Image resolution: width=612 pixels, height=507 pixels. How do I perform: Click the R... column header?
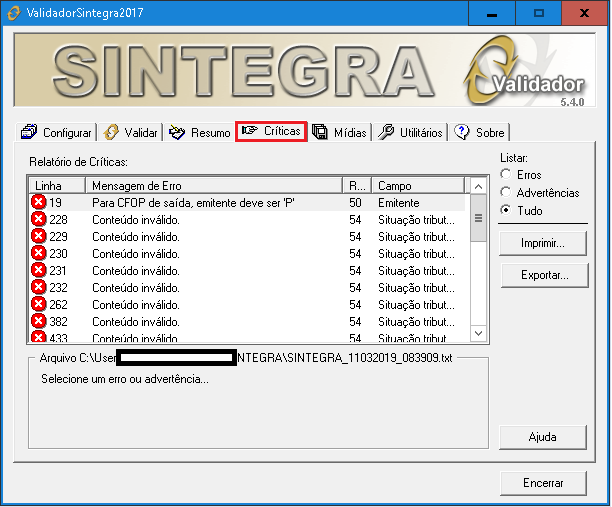pyautogui.click(x=357, y=186)
